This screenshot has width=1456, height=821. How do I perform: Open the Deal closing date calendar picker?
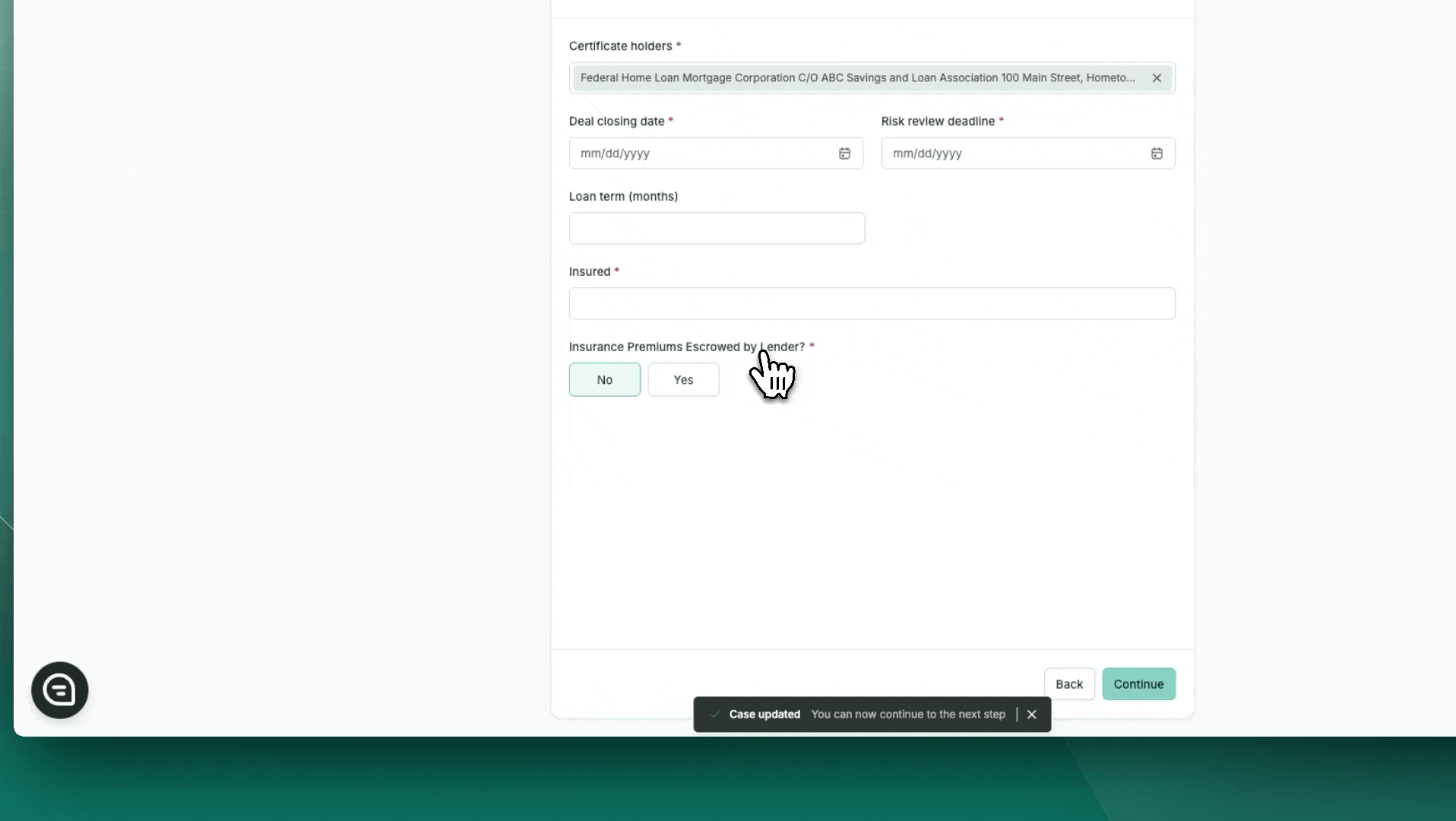(844, 154)
